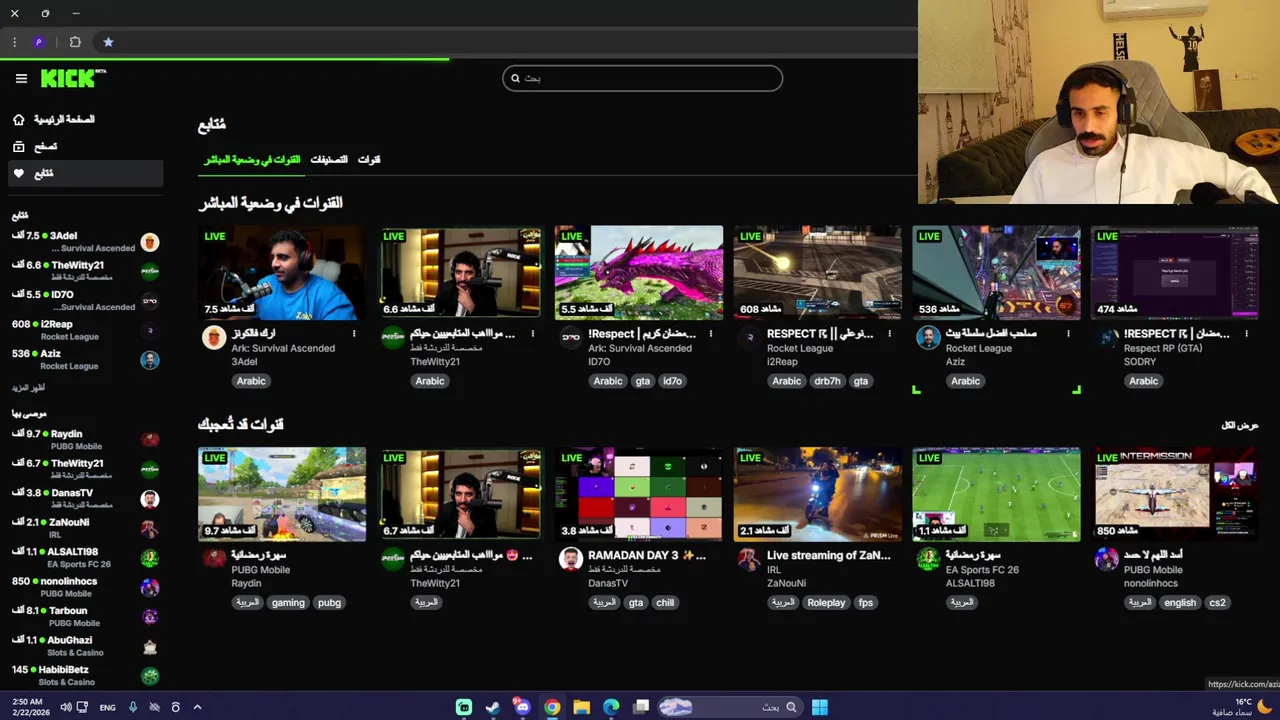
Task: Click the magnifier icon in search bar
Action: (x=516, y=78)
